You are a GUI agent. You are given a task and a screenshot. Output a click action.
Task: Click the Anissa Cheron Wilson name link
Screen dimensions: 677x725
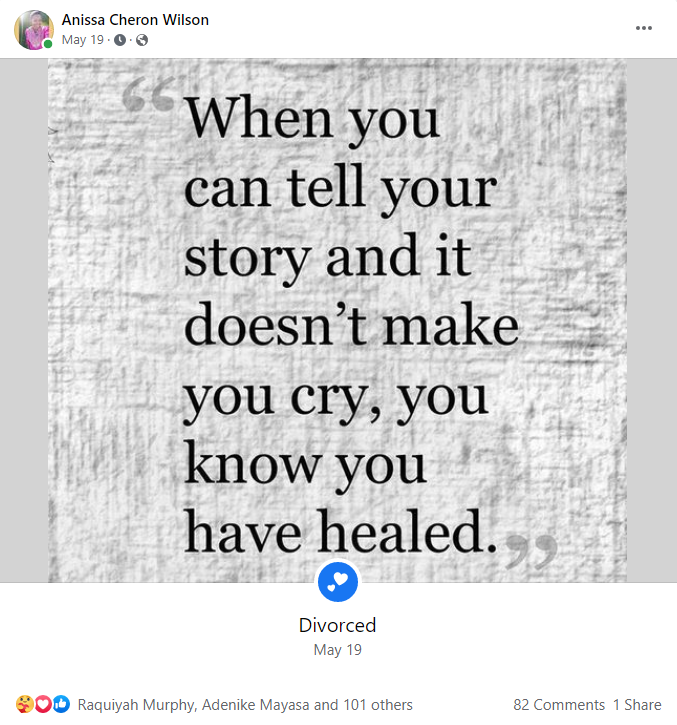tap(135, 20)
